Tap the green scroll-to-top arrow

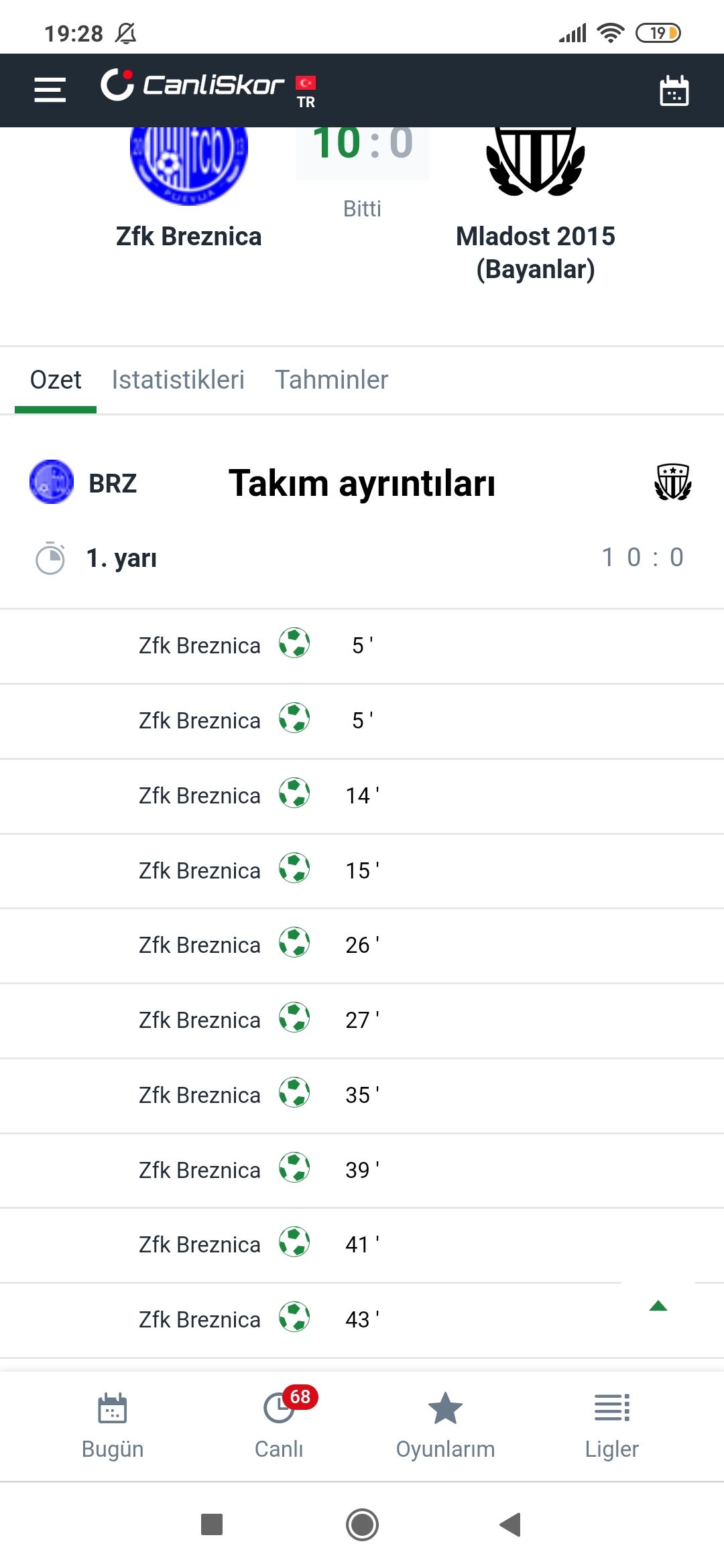[x=658, y=1305]
